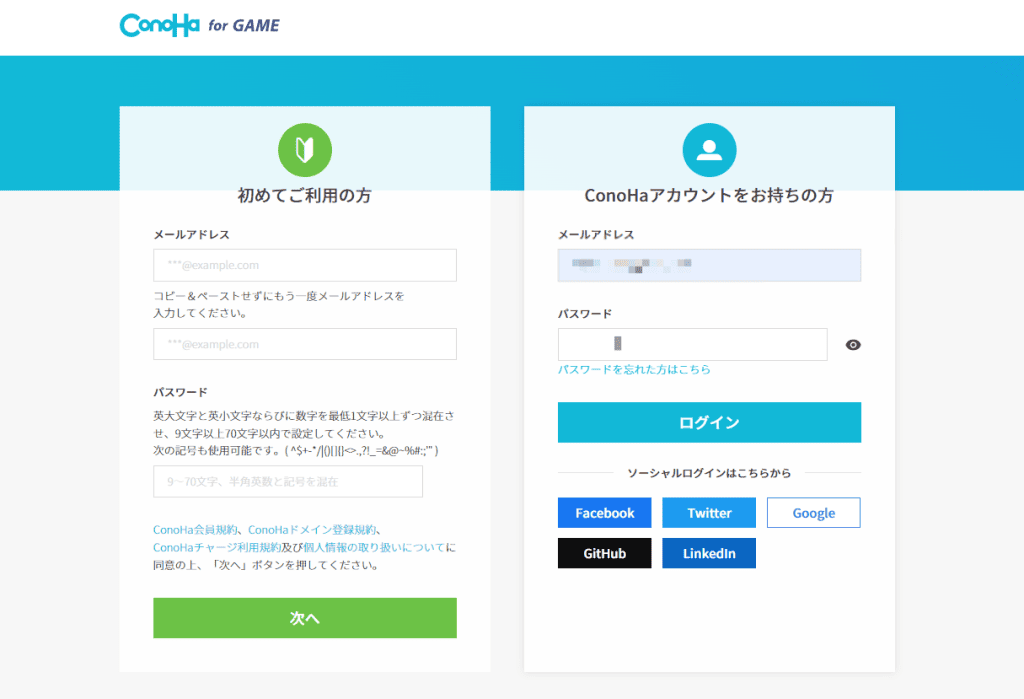This screenshot has width=1024, height=699.
Task: Log in with Google
Action: (x=814, y=513)
